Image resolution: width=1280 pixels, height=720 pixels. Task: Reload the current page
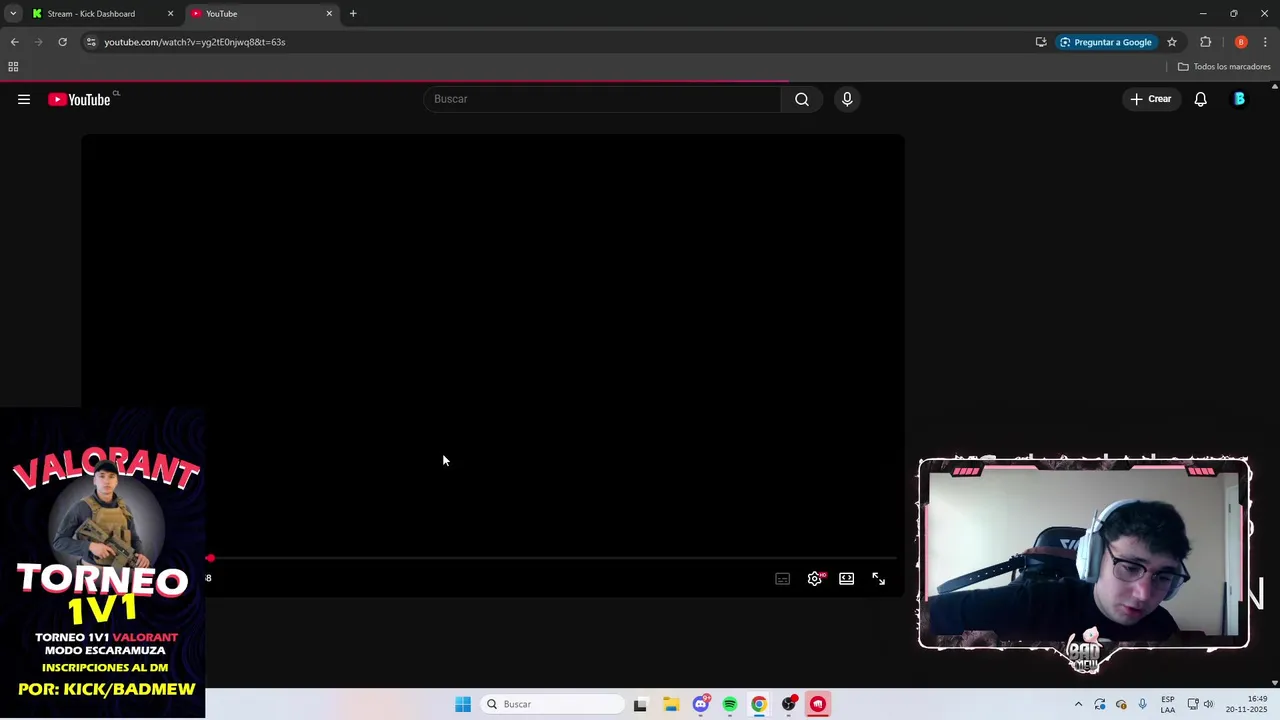point(62,42)
